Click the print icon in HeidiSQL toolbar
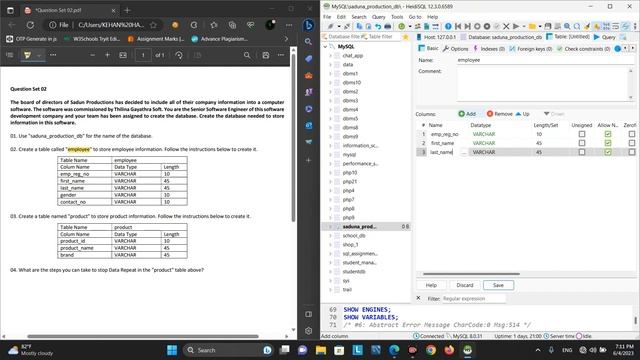Screen dimensions: 640x360 (387, 27)
